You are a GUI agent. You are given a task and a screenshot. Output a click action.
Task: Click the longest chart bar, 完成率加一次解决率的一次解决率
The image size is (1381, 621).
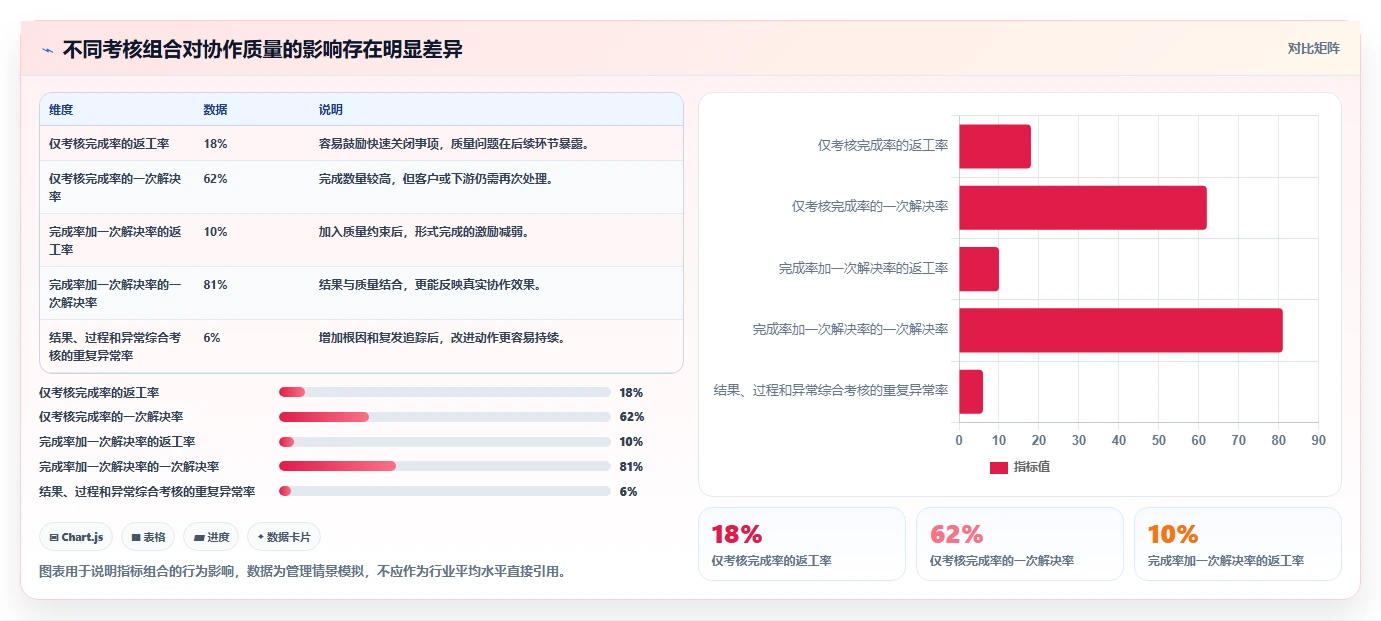[1121, 330]
